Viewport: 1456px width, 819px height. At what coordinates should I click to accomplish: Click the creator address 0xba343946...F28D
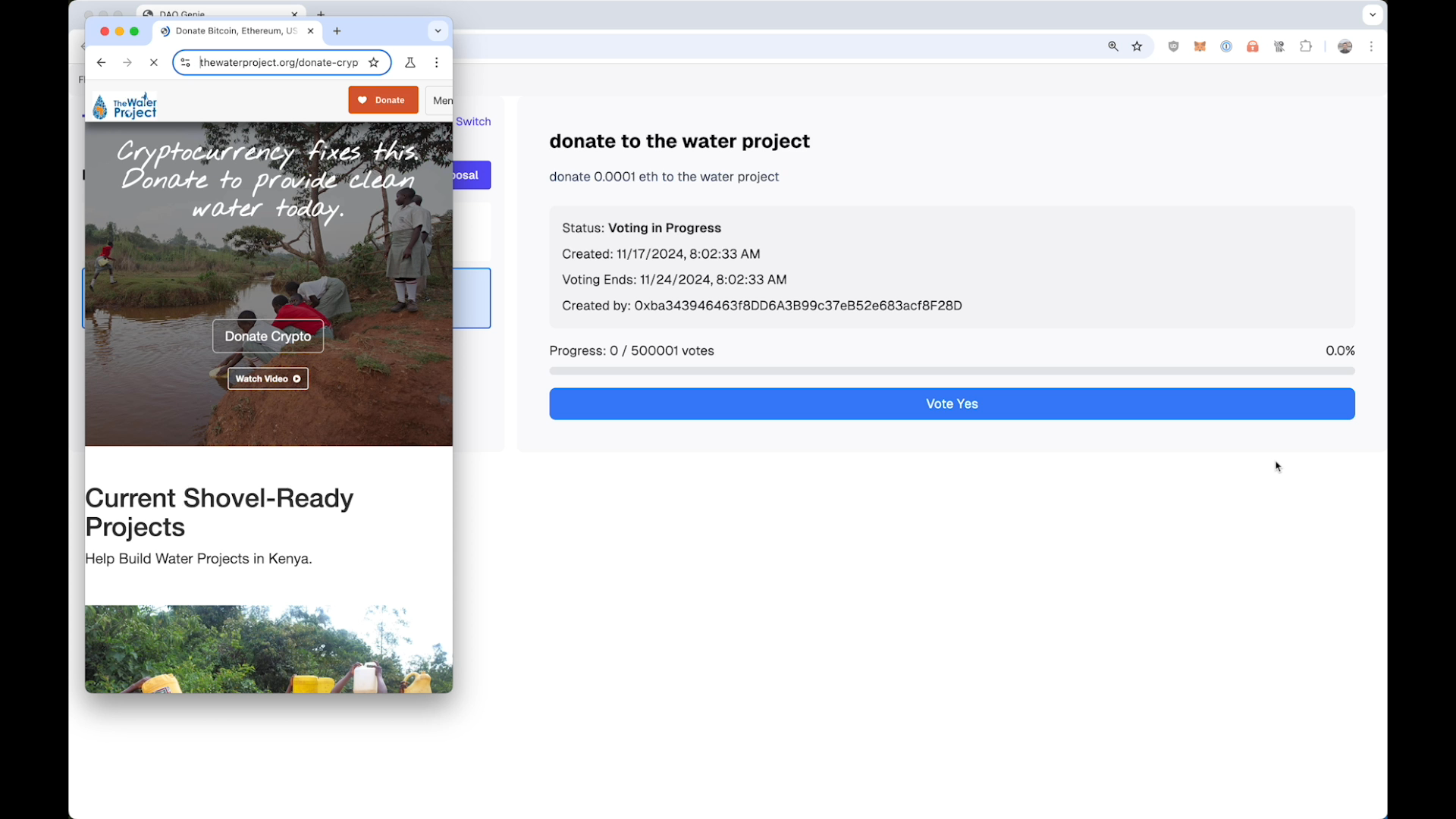[798, 306]
